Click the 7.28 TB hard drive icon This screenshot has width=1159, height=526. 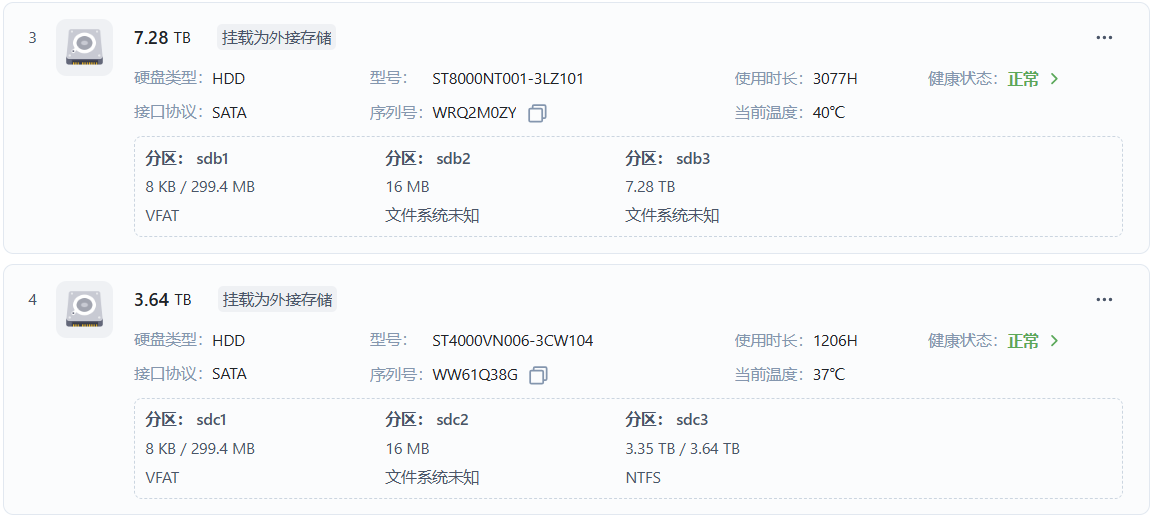pyautogui.click(x=84, y=48)
